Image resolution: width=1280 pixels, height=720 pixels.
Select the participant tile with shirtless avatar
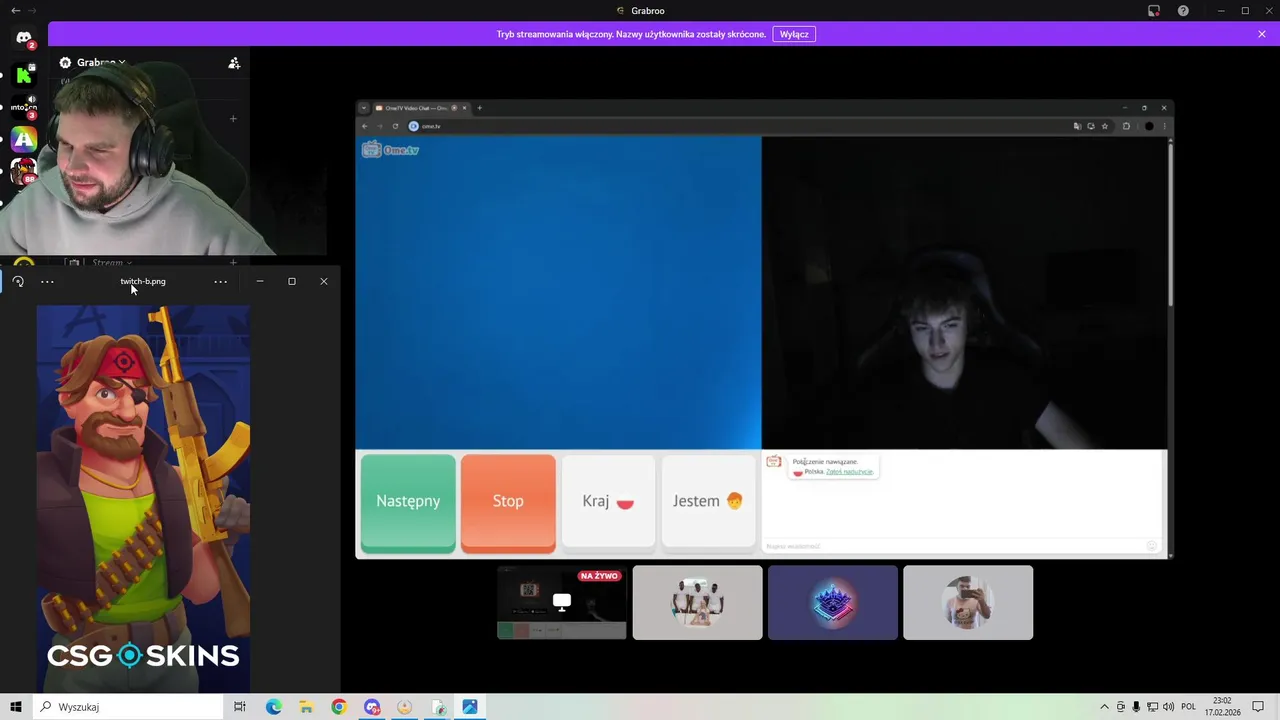click(x=968, y=602)
